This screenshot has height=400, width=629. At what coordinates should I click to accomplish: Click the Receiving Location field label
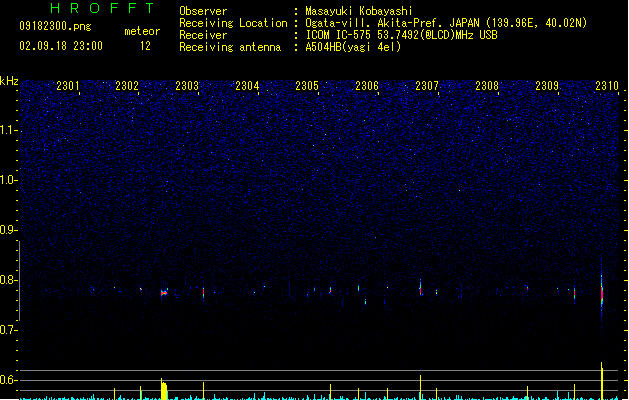click(233, 23)
